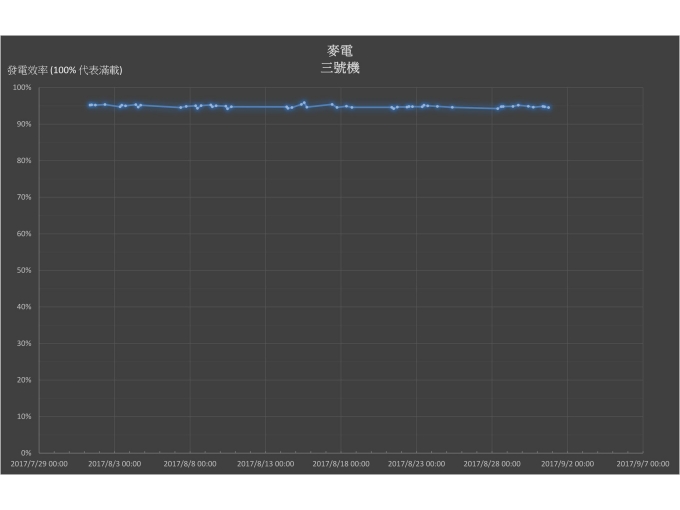Click the 2017/7/29 00:00 date label
680x510 pixels.
(39, 464)
